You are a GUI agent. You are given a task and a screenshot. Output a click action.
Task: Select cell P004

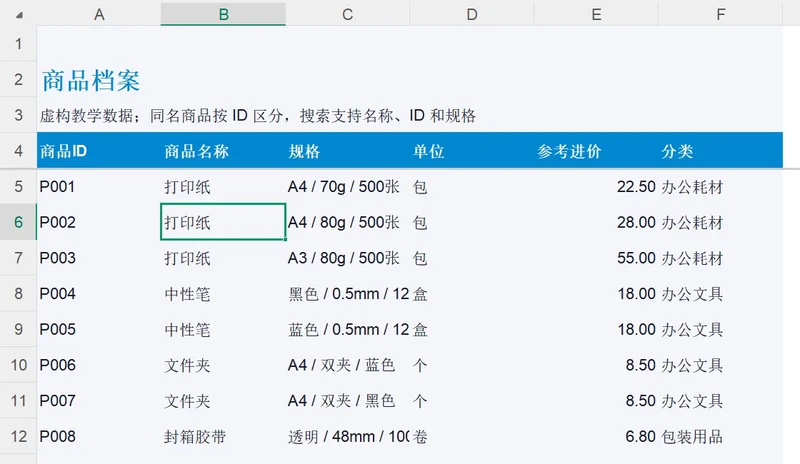click(x=99, y=294)
